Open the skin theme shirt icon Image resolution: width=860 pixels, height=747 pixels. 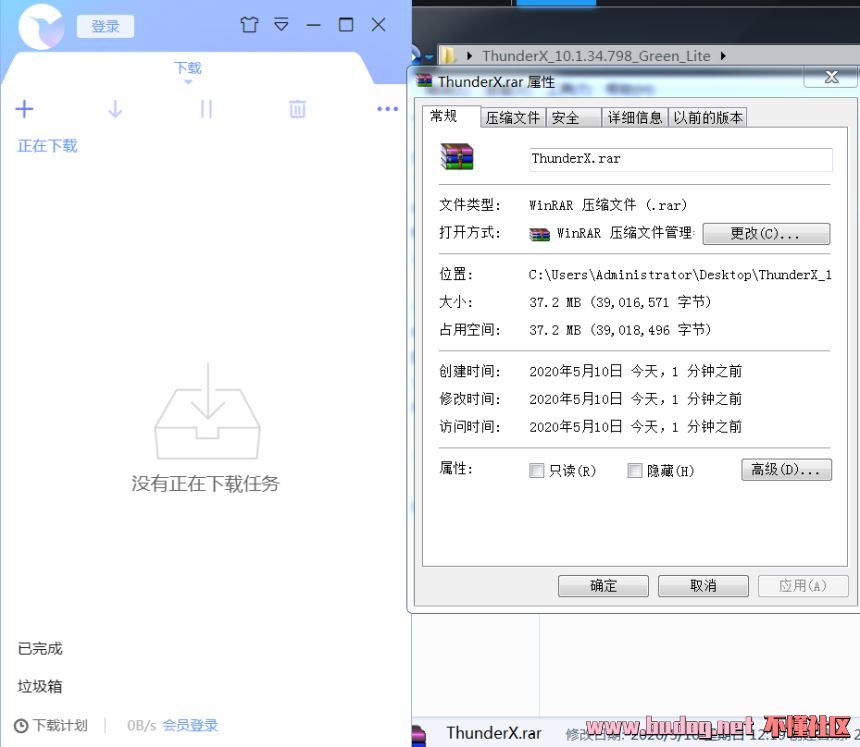(249, 25)
